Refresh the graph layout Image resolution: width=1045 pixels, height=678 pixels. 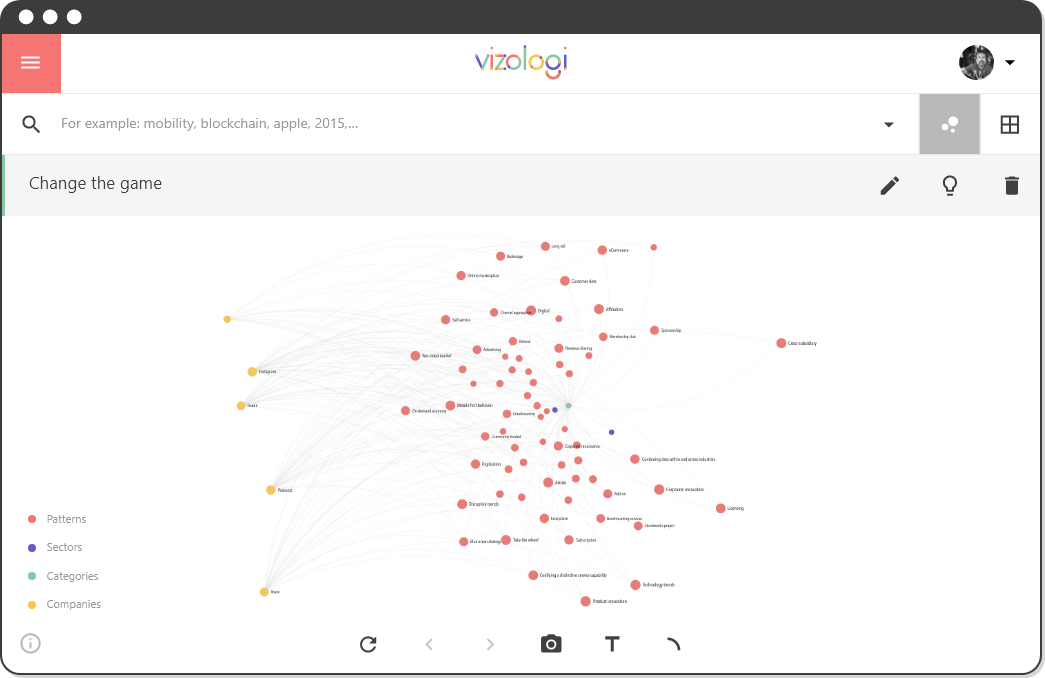368,644
